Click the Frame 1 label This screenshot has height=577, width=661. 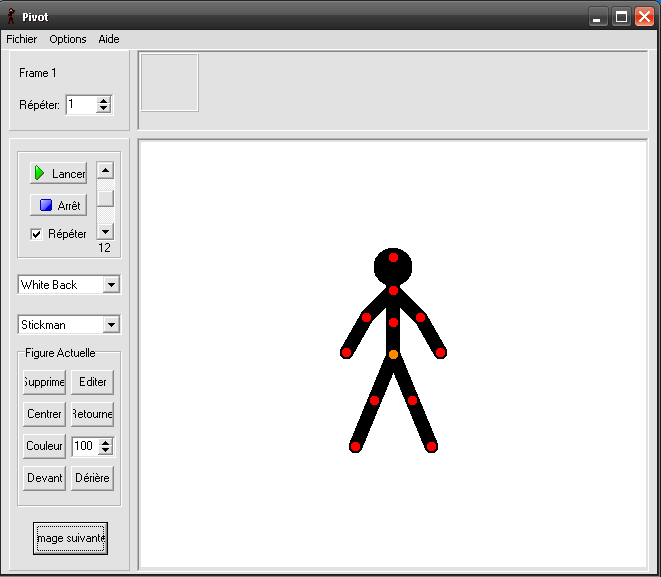(38, 73)
